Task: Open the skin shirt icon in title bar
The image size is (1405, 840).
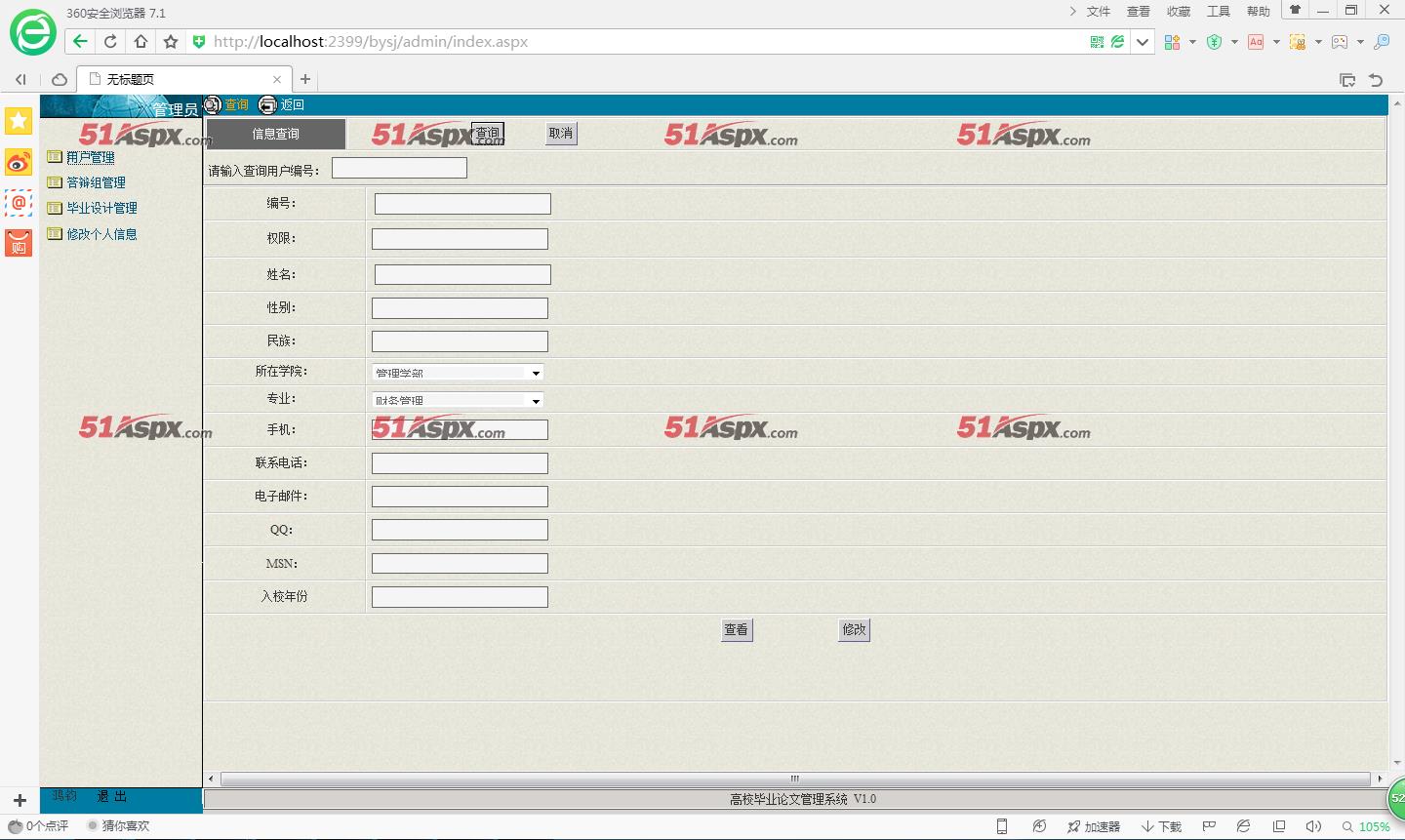Action: 1295,10
